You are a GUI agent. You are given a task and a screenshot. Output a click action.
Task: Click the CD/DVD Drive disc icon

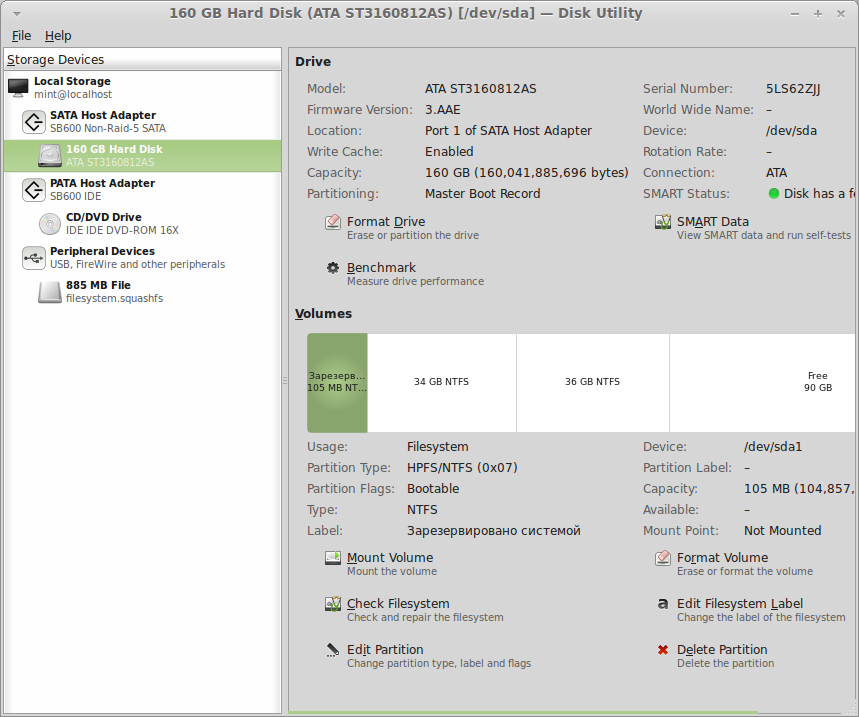[x=50, y=223]
